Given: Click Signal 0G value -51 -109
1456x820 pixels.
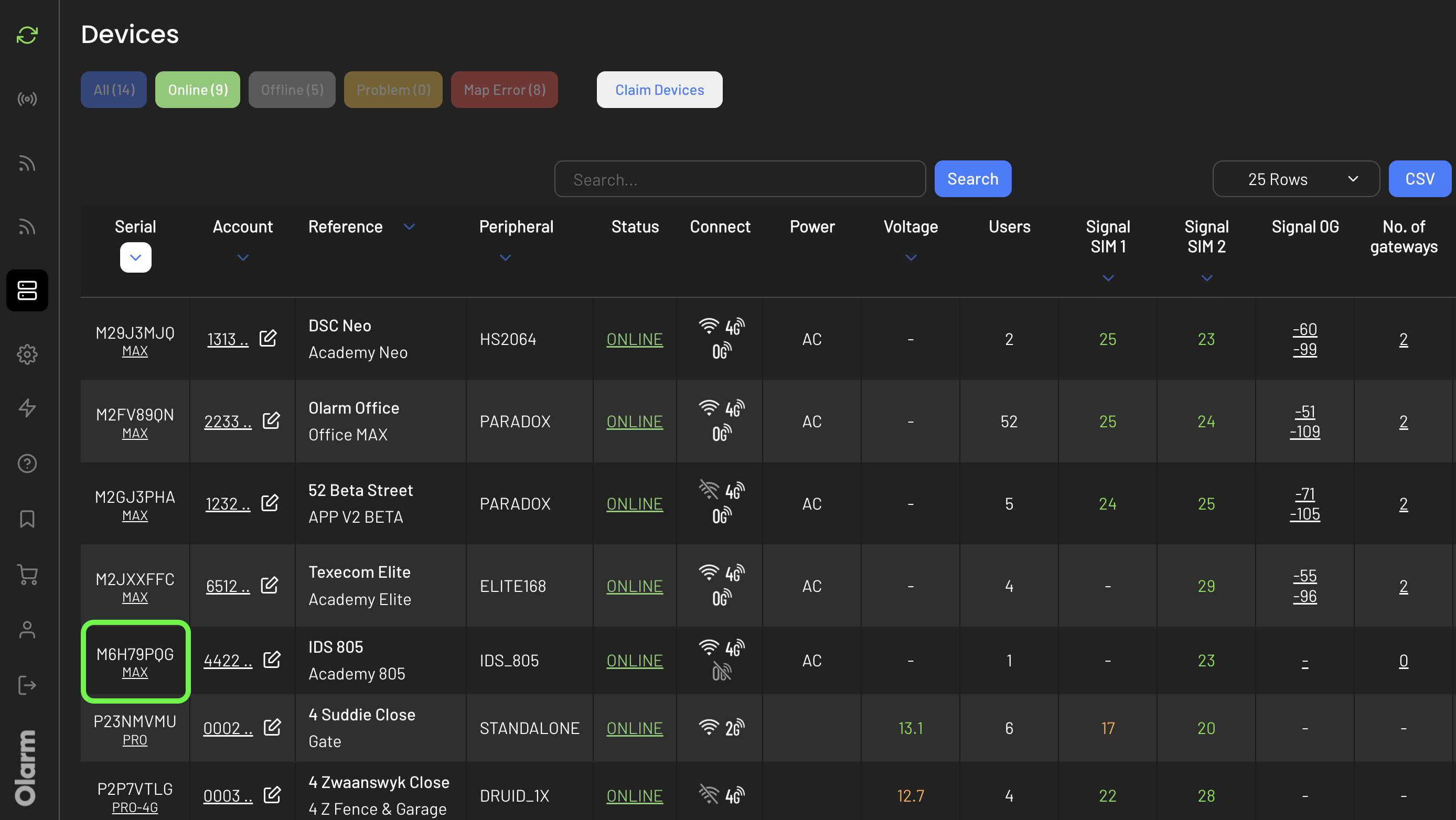Looking at the screenshot, I should pyautogui.click(x=1304, y=422).
